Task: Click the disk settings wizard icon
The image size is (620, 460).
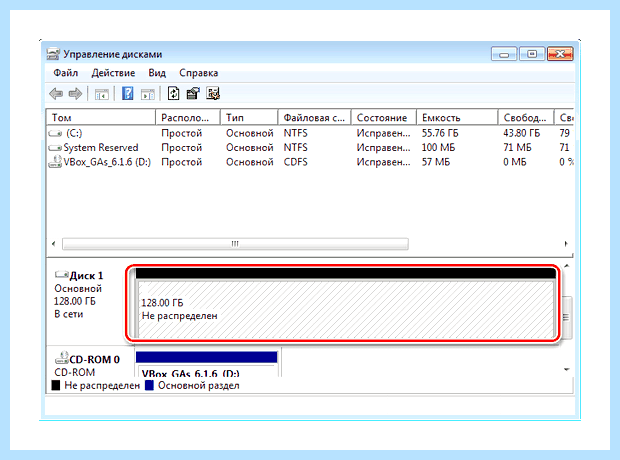Action: click(213, 94)
